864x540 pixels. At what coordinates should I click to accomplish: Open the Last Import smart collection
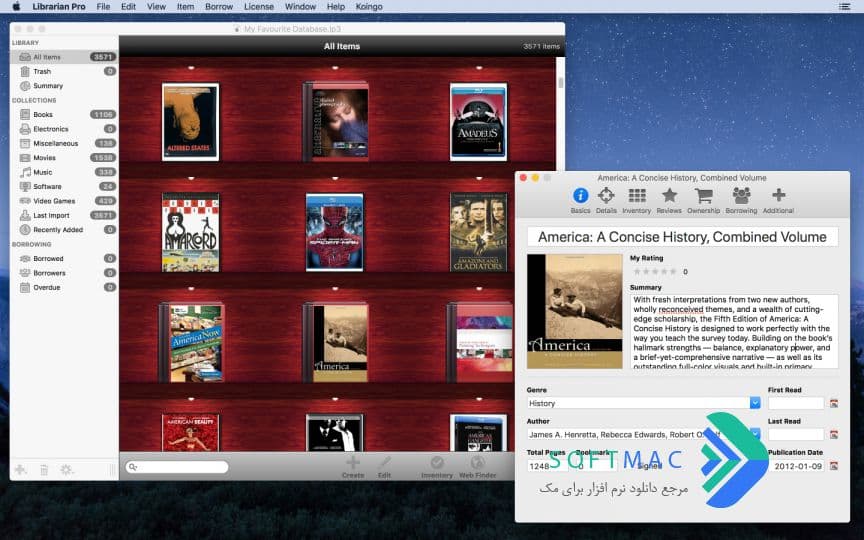click(x=64, y=215)
